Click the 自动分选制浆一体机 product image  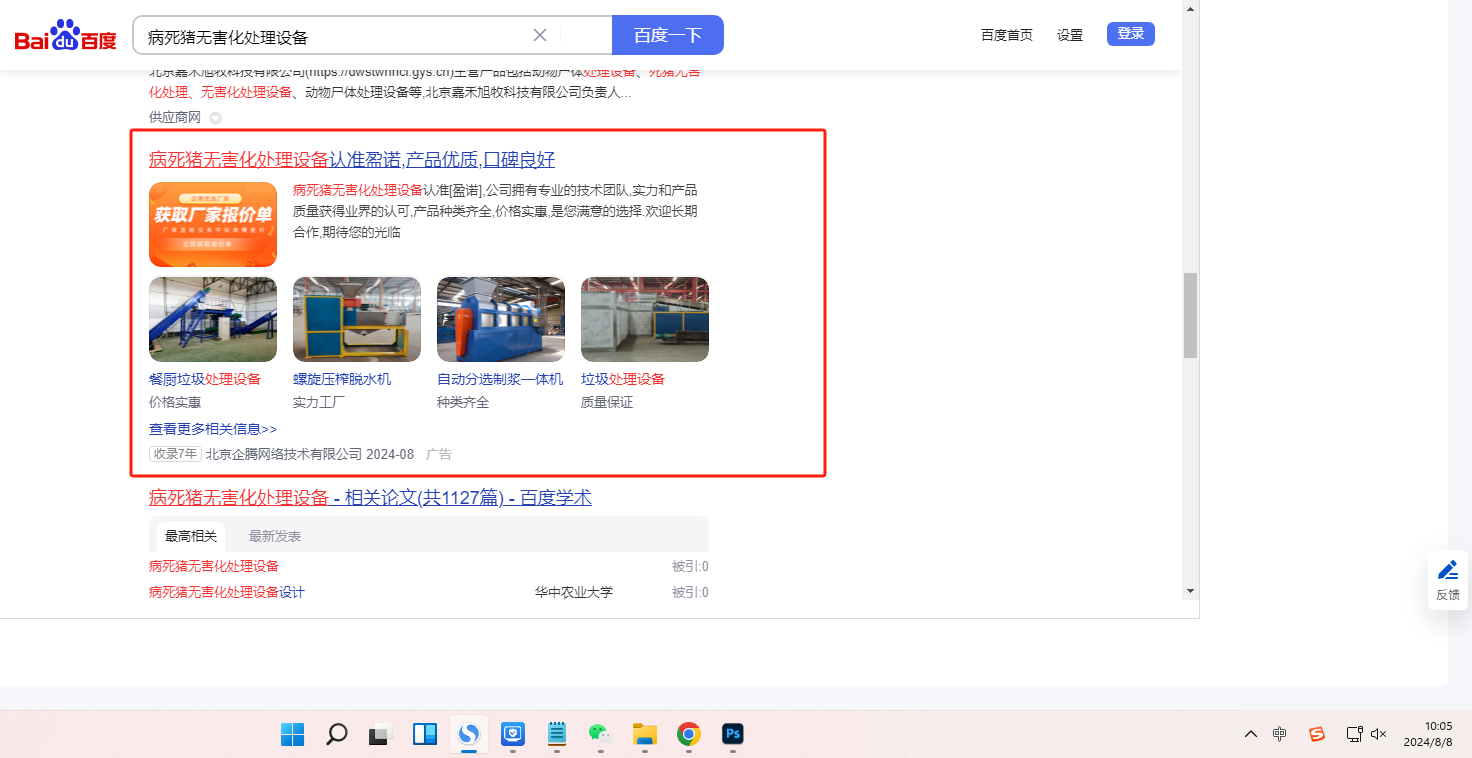501,319
